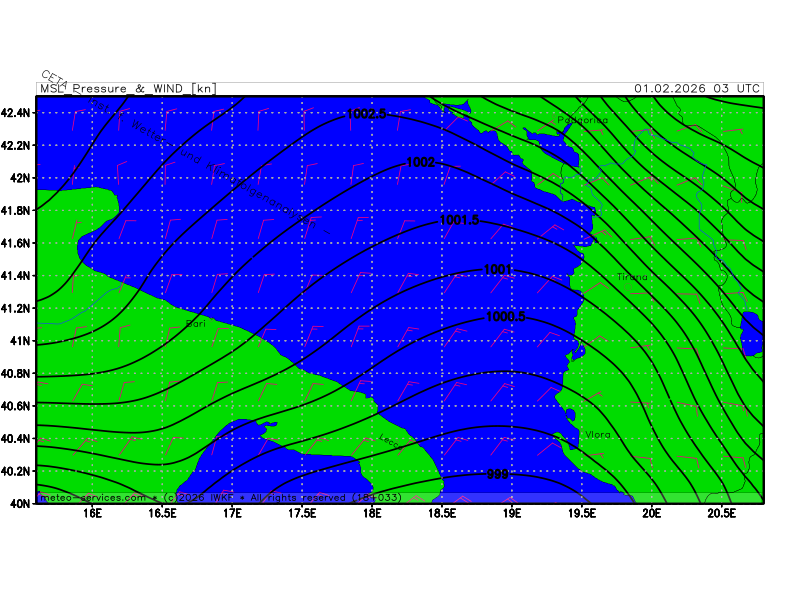Image resolution: width=800 pixels, height=600 pixels.
Task: Click the 1001 isobar label
Action: pos(497,269)
